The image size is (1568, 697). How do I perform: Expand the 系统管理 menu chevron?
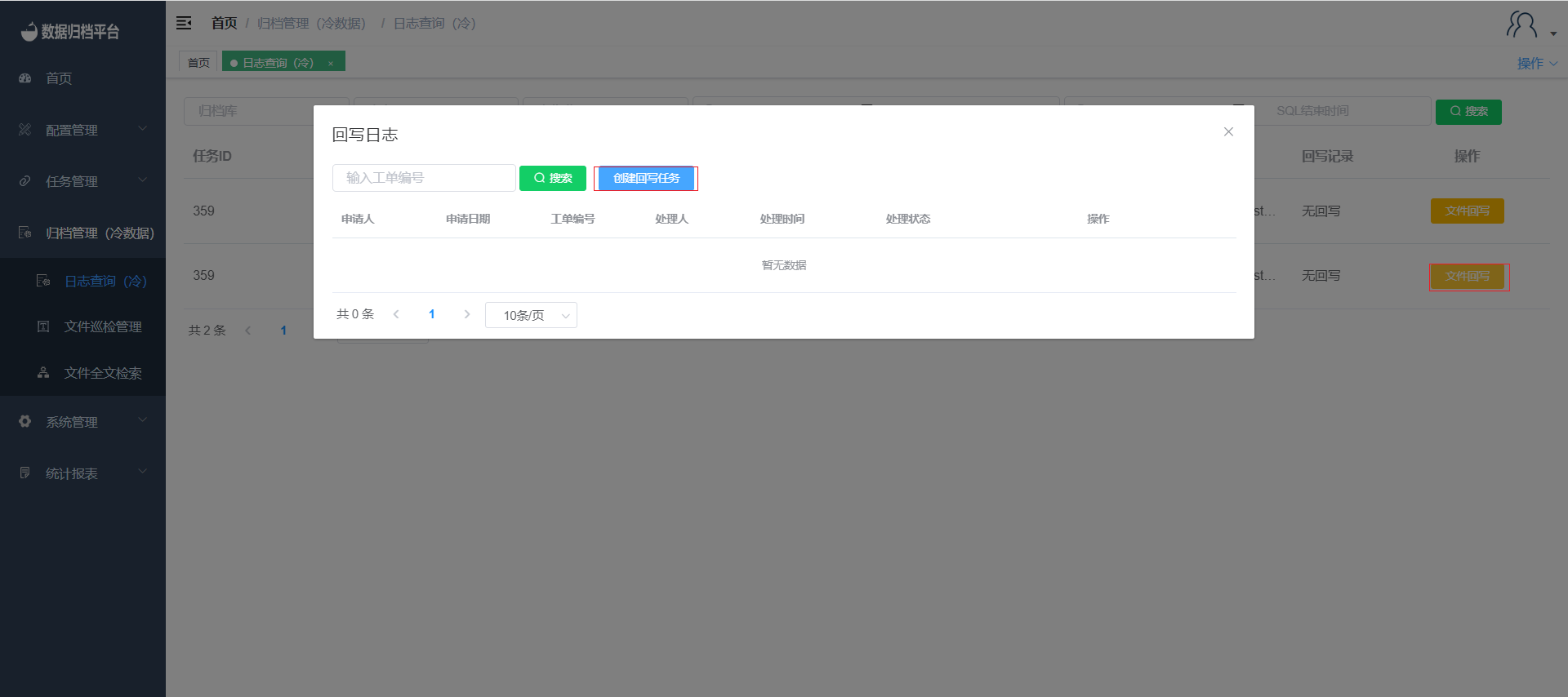143,420
